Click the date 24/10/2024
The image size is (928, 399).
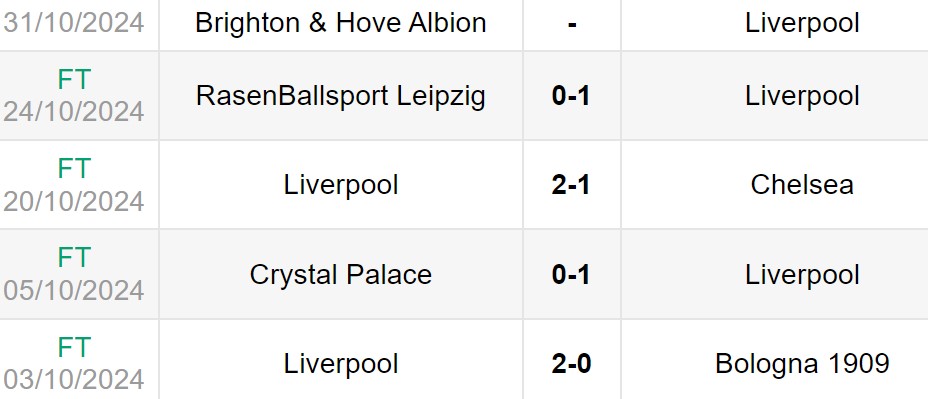point(74,111)
